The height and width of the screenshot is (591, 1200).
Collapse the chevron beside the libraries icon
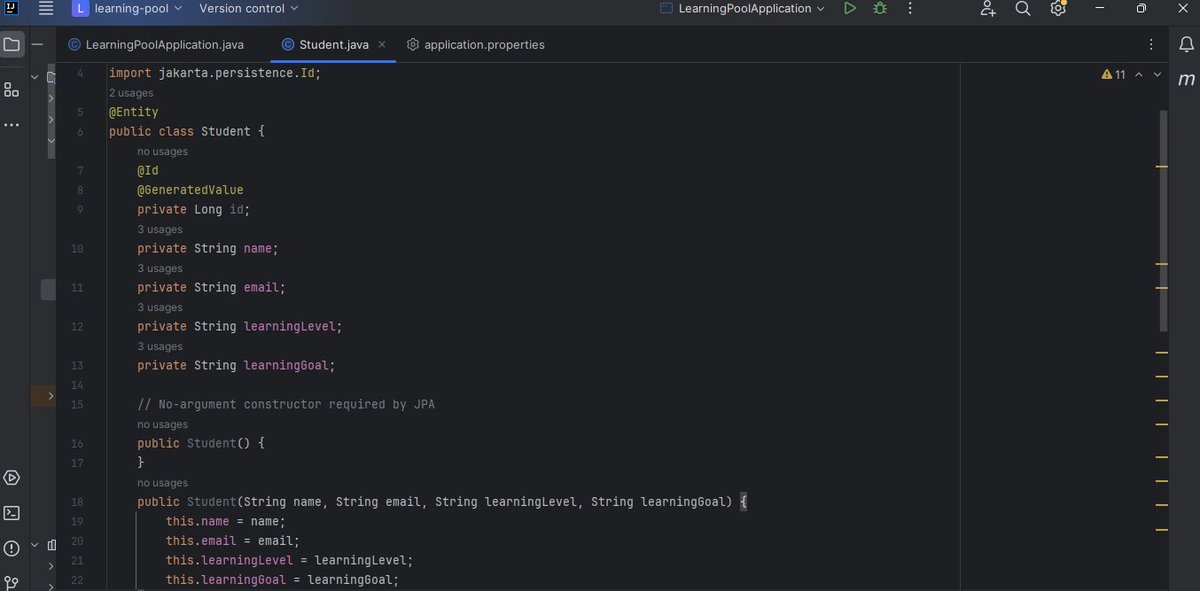click(x=35, y=545)
